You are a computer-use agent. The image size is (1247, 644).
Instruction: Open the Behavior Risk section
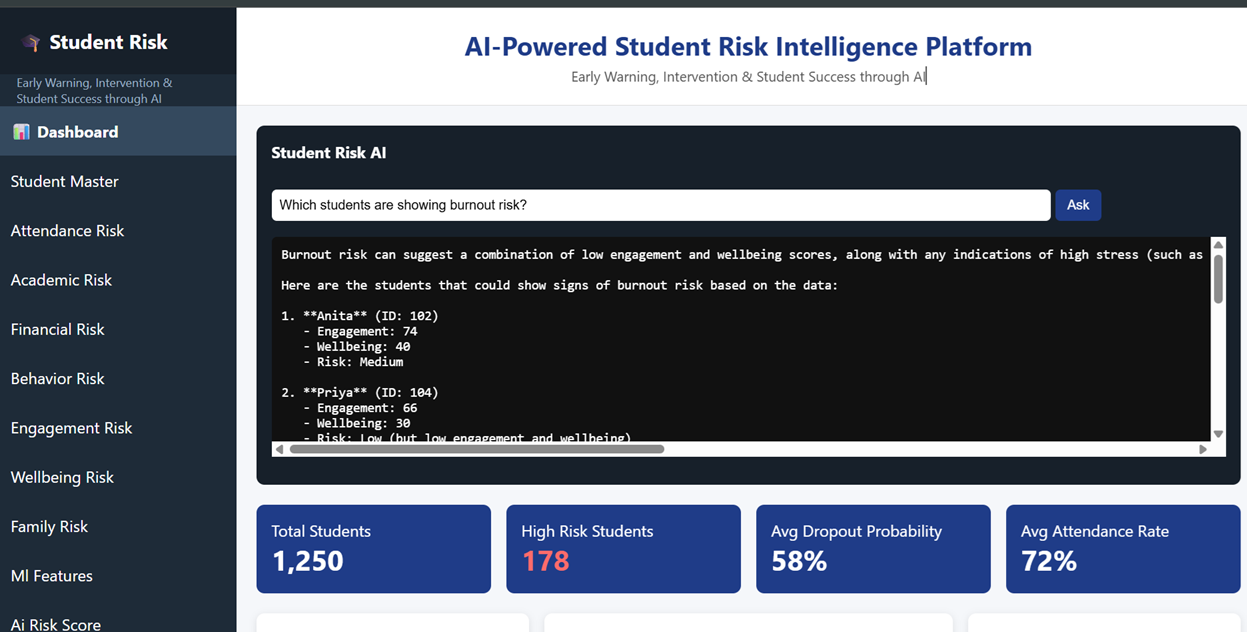click(x=57, y=378)
